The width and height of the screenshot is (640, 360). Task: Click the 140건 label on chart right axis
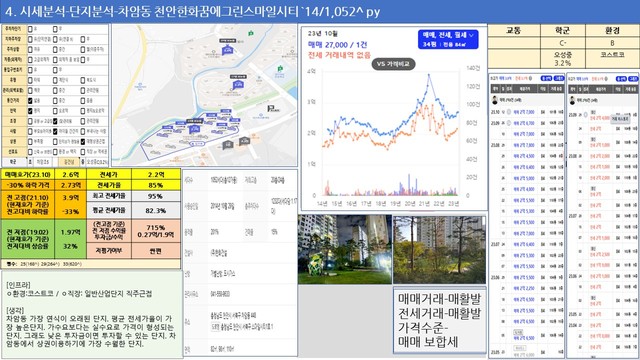pos(473,68)
